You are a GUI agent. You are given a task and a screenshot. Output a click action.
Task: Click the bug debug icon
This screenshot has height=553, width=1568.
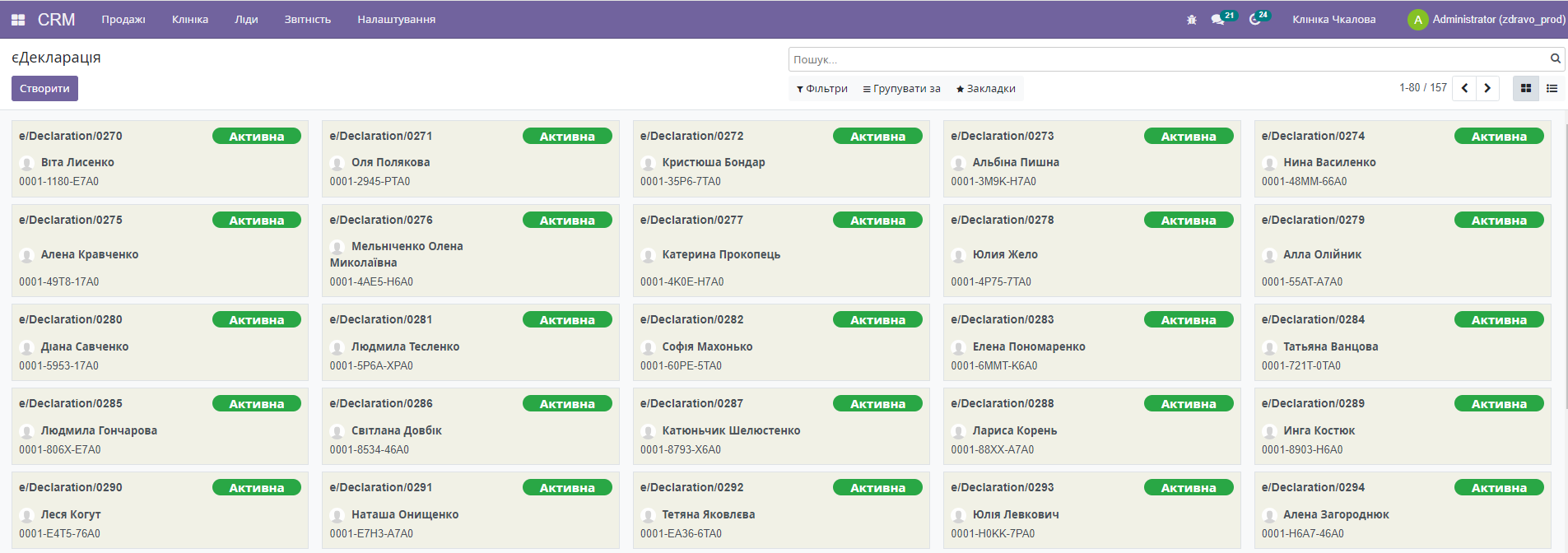click(x=1191, y=20)
